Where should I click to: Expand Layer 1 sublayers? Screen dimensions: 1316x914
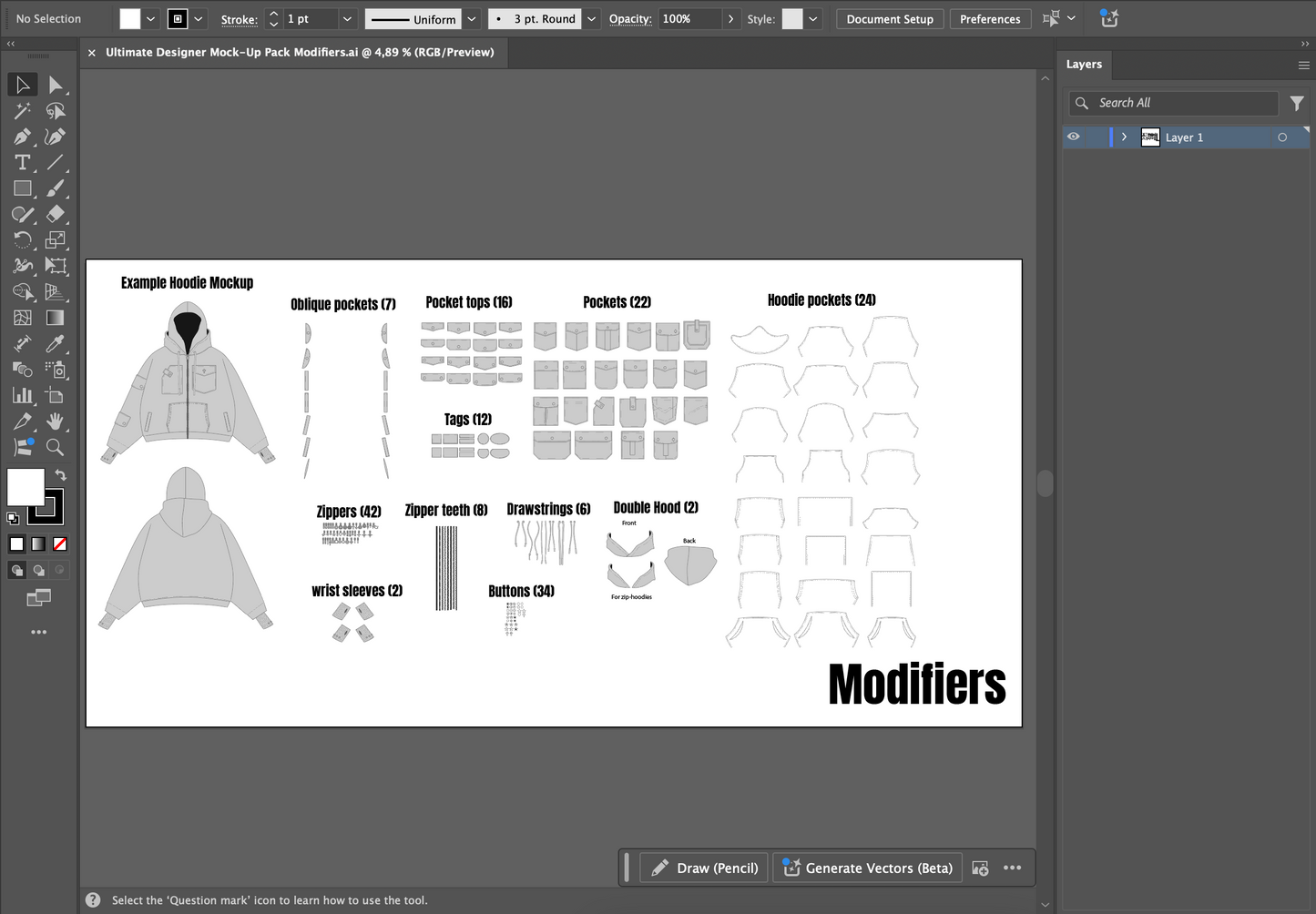(1125, 137)
